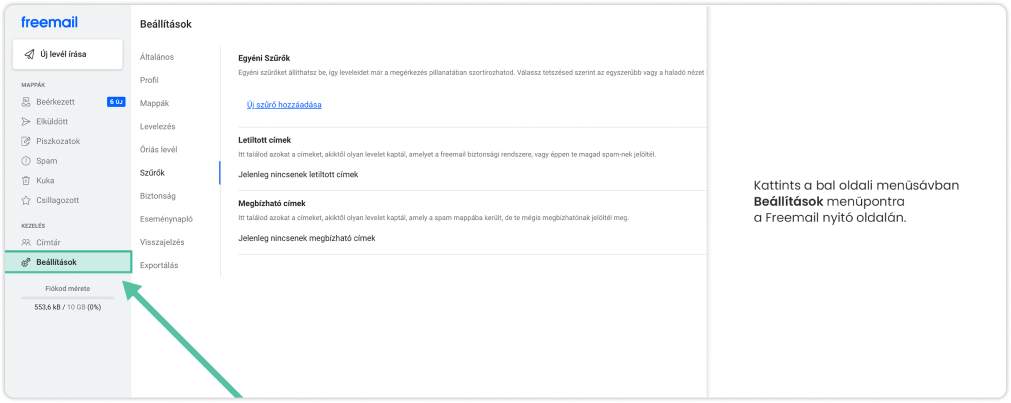Select the Mappák settings tab
This screenshot has height=403, width=1011.
pos(155,103)
